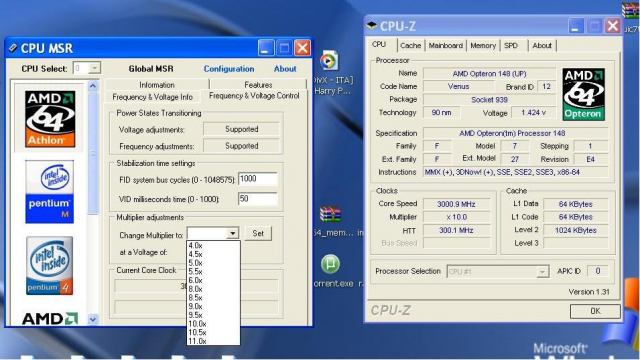Click the Frequency adjustments Supported field
The width and height of the screenshot is (640, 360).
pos(242,146)
